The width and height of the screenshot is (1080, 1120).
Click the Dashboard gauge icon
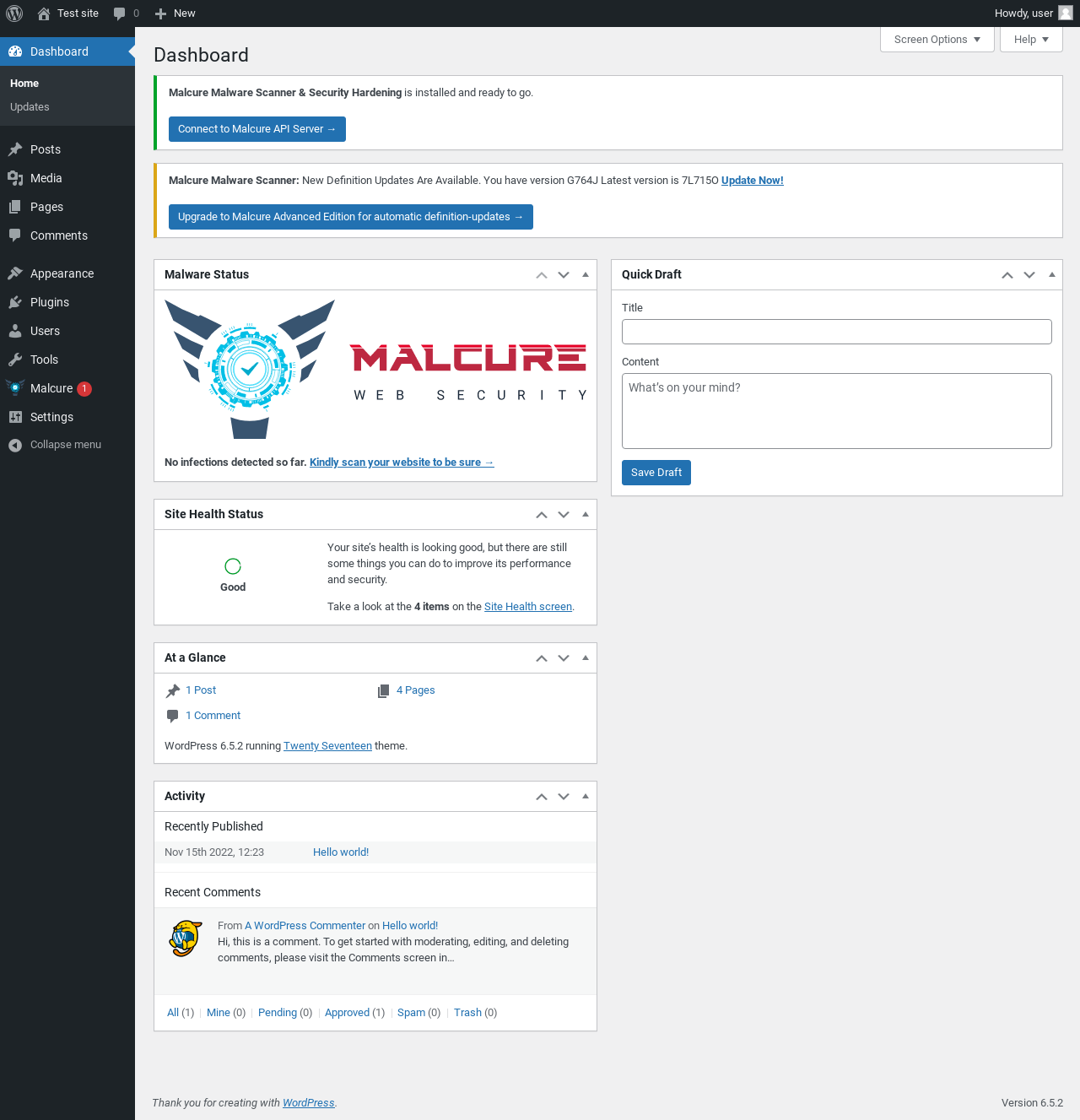click(15, 51)
